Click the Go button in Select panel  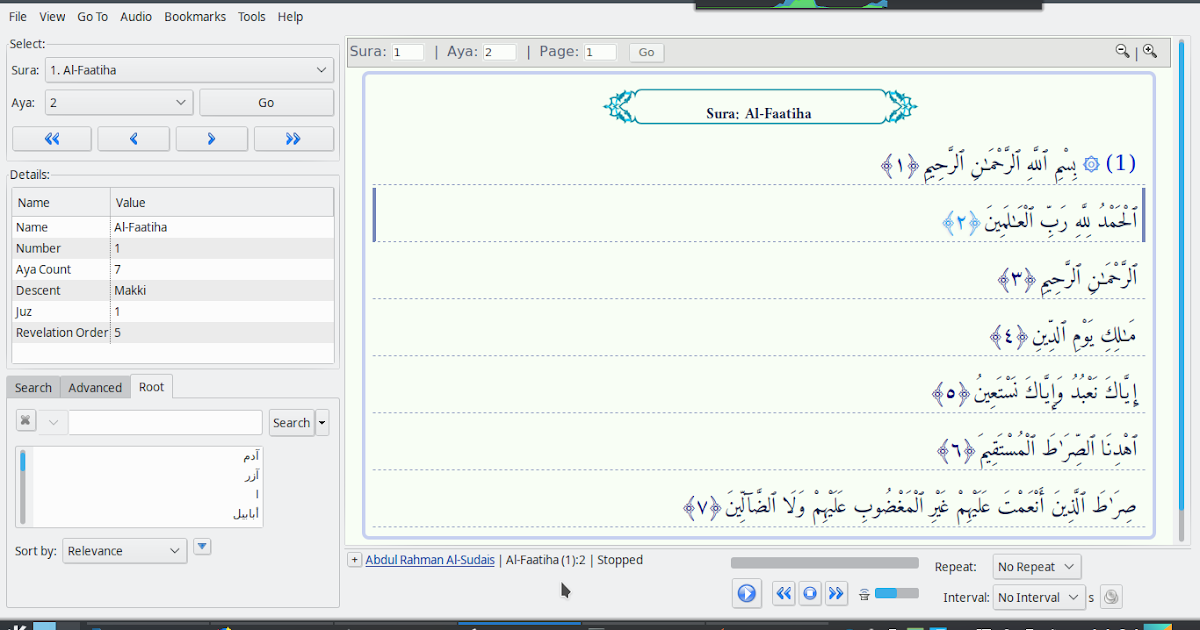[x=266, y=102]
